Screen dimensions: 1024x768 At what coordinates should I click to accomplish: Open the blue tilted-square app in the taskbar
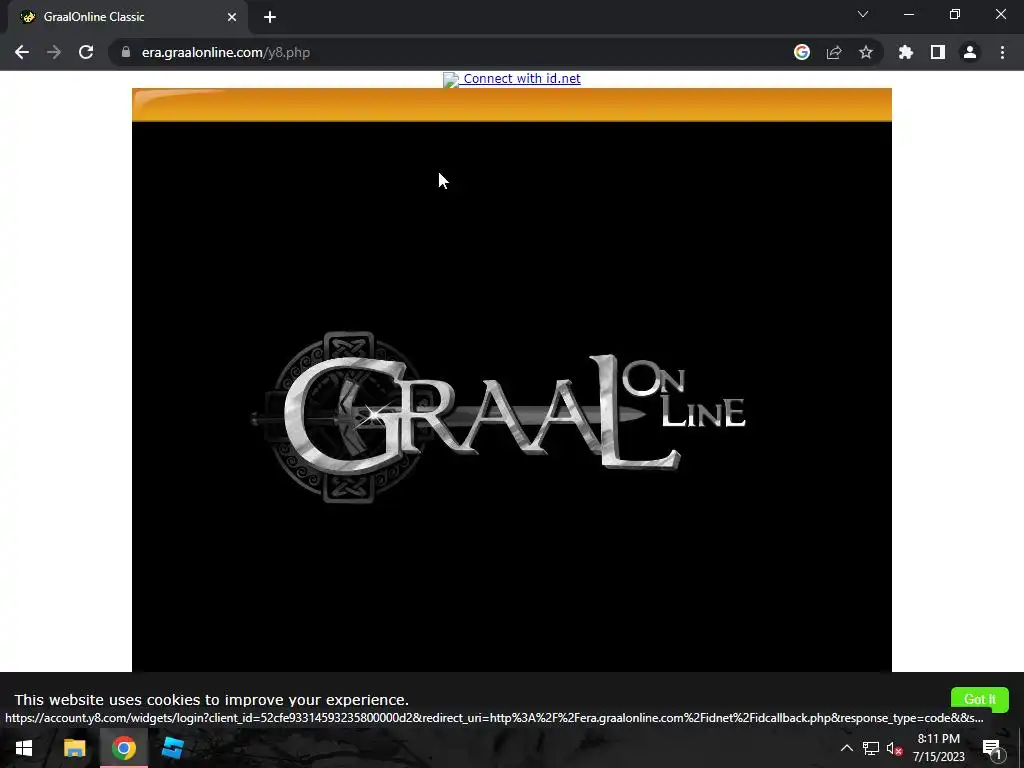click(x=172, y=748)
